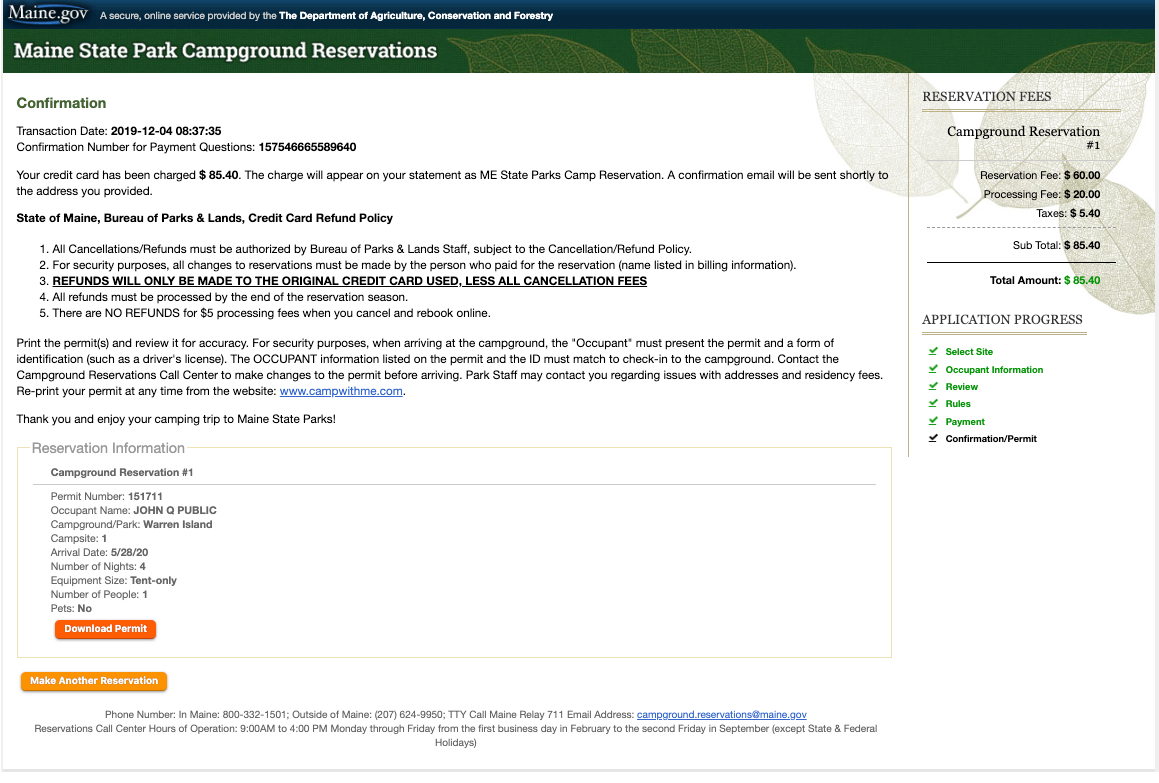This screenshot has width=1159, height=783.
Task: Click the Reservation Information section legend
Action: pos(108,448)
